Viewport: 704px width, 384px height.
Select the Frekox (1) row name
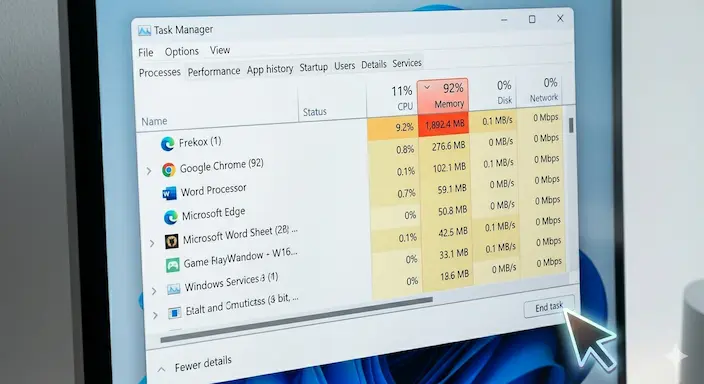coord(200,142)
